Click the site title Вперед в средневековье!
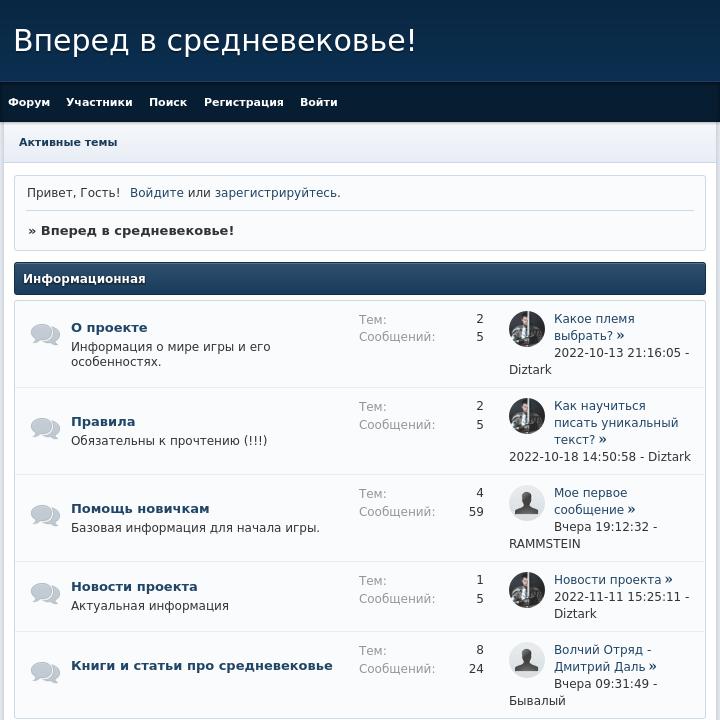Screen dimensions: 720x720 pos(215,40)
